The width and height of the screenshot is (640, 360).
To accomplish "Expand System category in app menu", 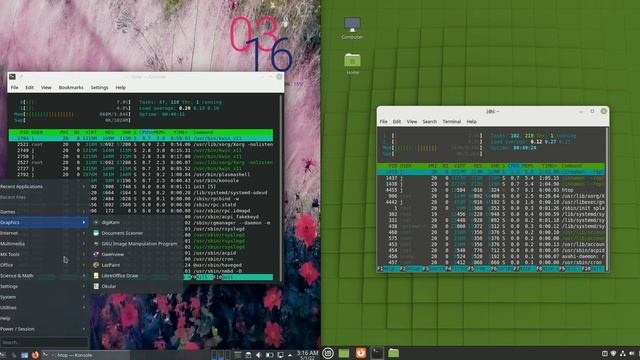I will click(x=44, y=297).
